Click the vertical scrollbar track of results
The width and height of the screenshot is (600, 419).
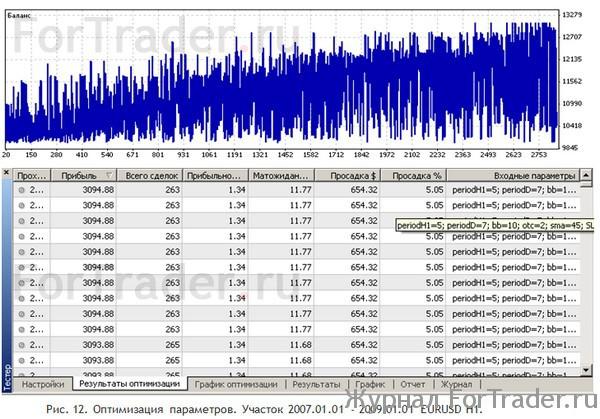(x=586, y=276)
